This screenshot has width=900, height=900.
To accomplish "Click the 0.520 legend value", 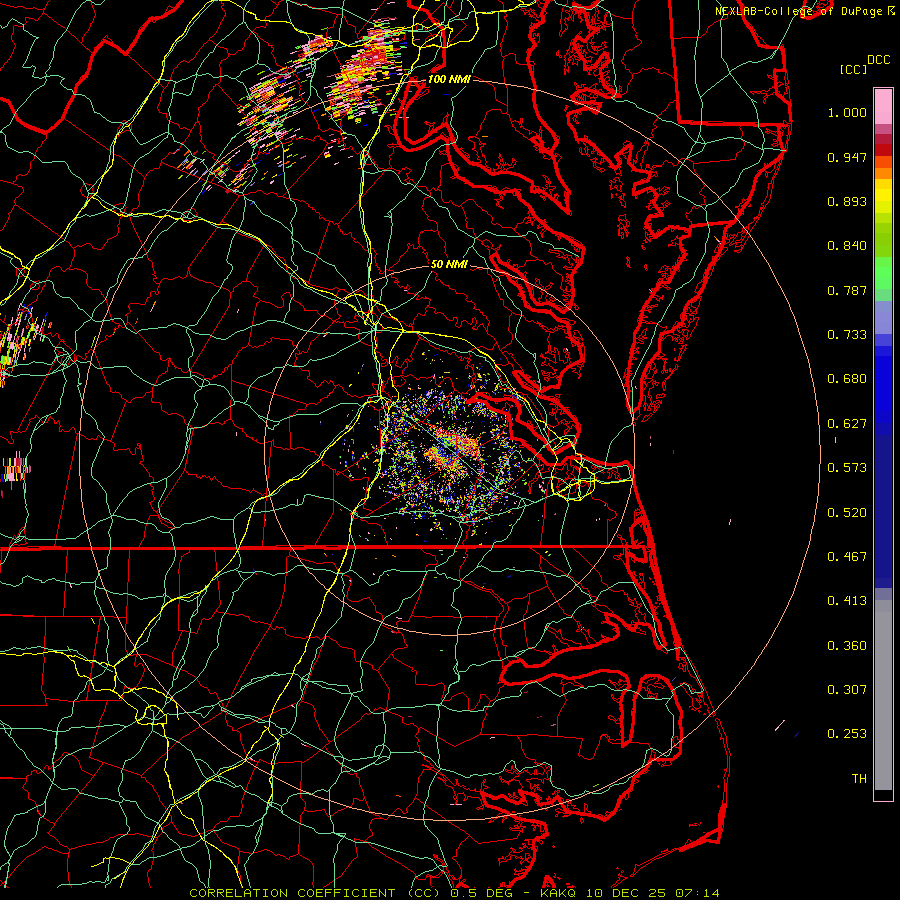I will [847, 513].
